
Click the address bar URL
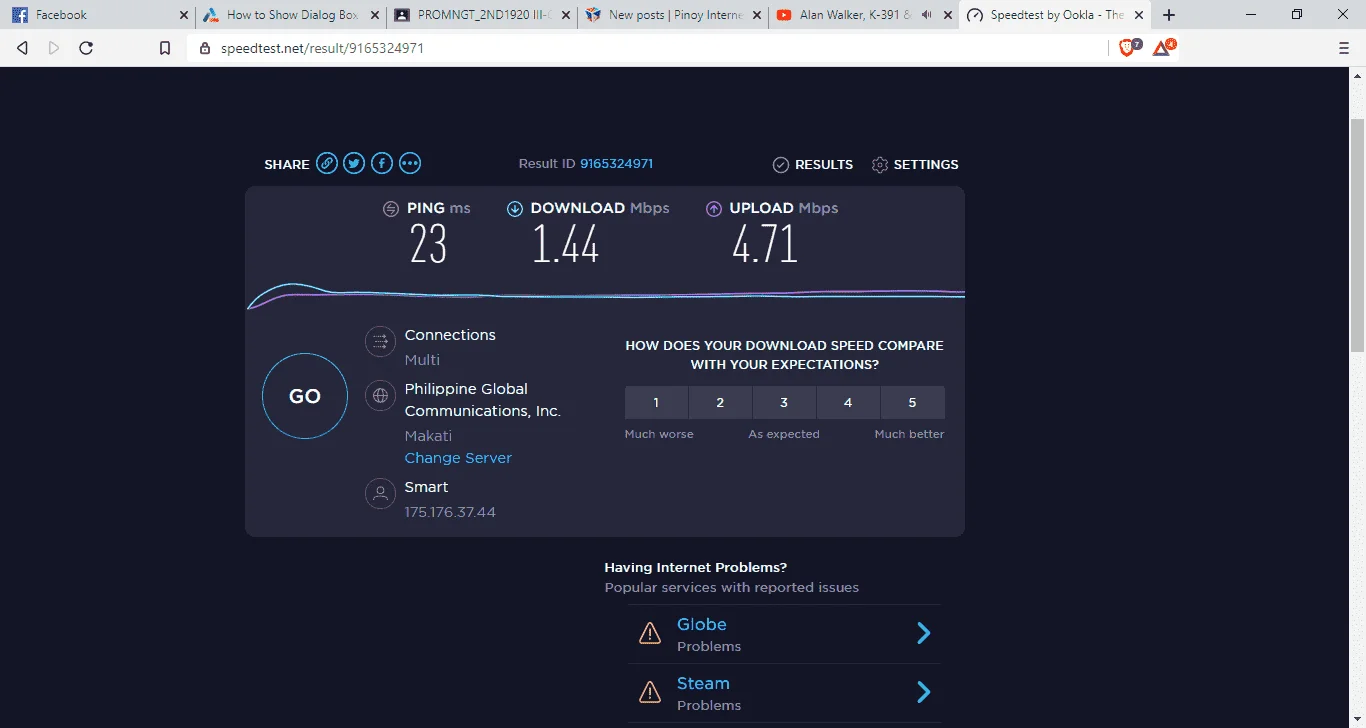[x=321, y=48]
